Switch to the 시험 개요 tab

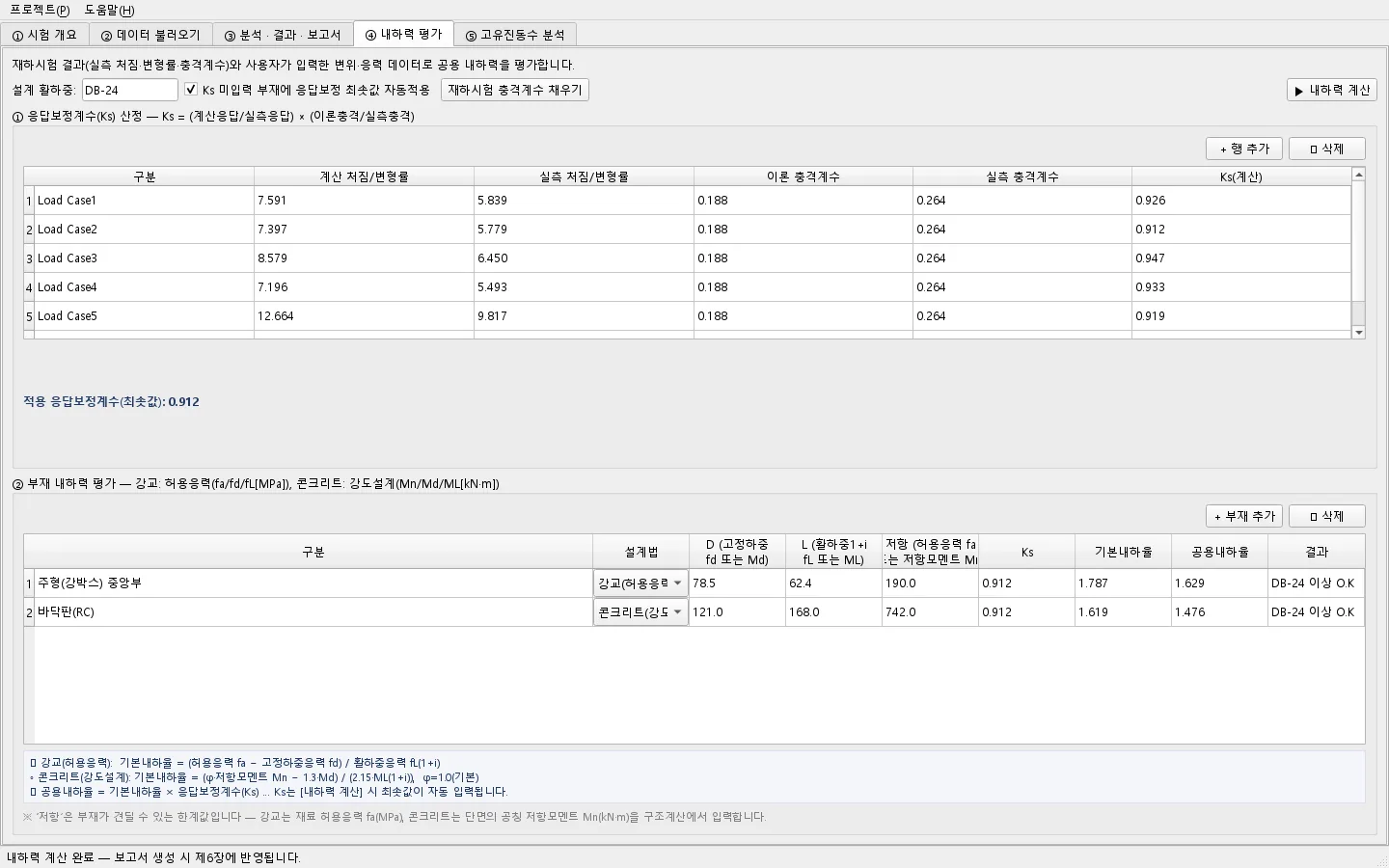44,35
